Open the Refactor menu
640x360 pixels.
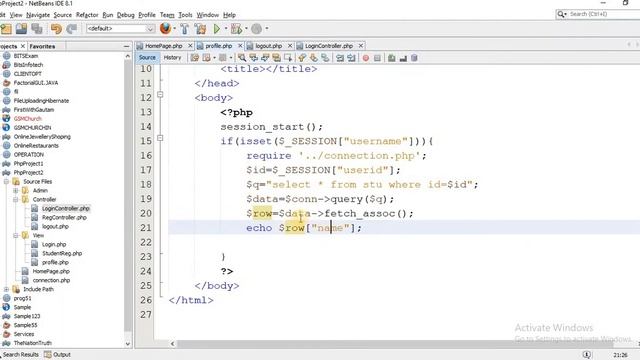point(87,15)
